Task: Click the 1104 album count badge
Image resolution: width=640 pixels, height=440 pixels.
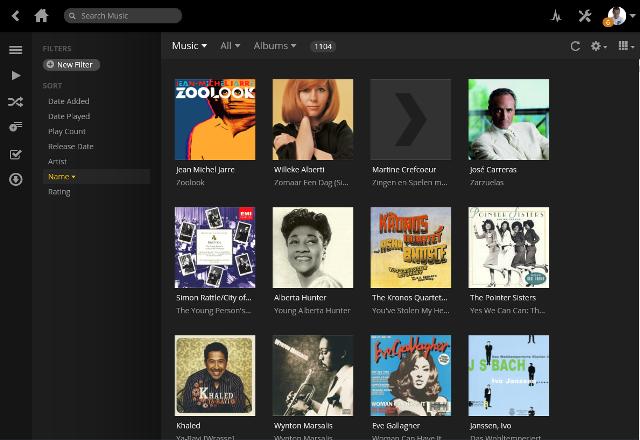Action: tap(323, 46)
